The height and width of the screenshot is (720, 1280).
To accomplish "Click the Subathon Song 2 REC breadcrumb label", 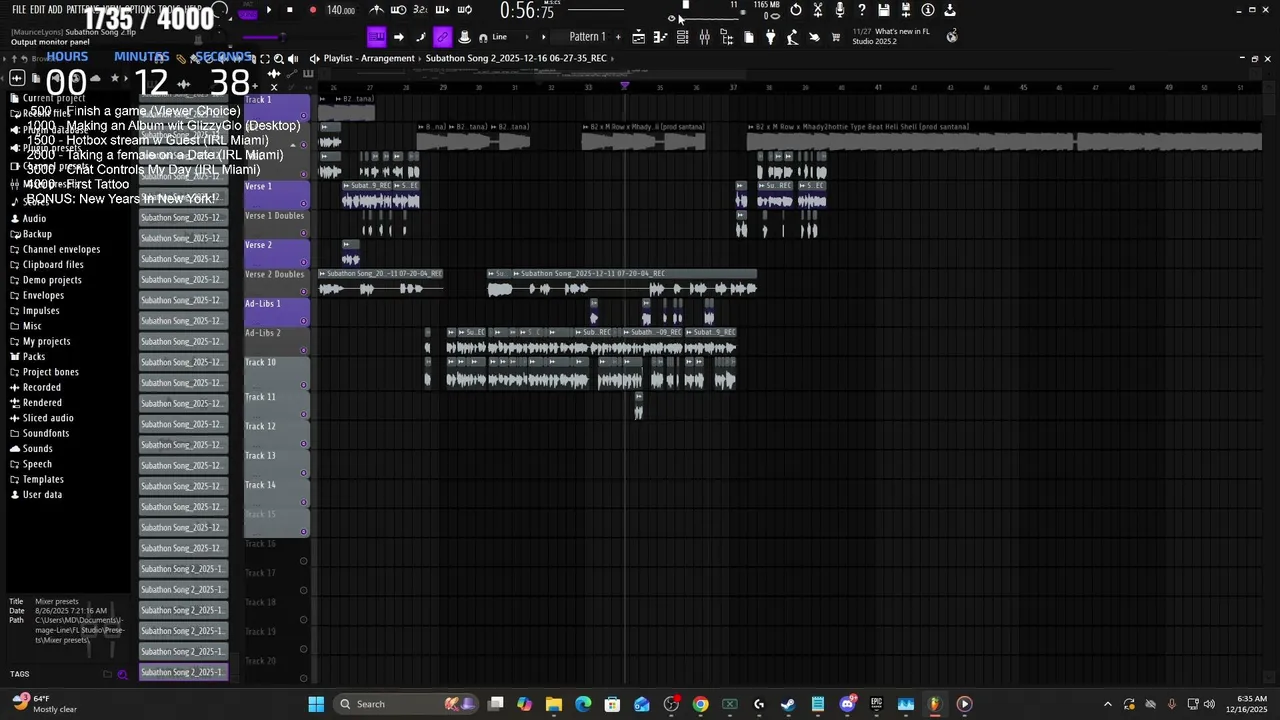I will [x=516, y=58].
